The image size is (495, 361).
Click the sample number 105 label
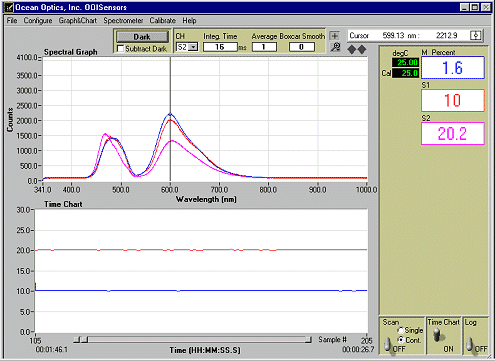point(35,341)
